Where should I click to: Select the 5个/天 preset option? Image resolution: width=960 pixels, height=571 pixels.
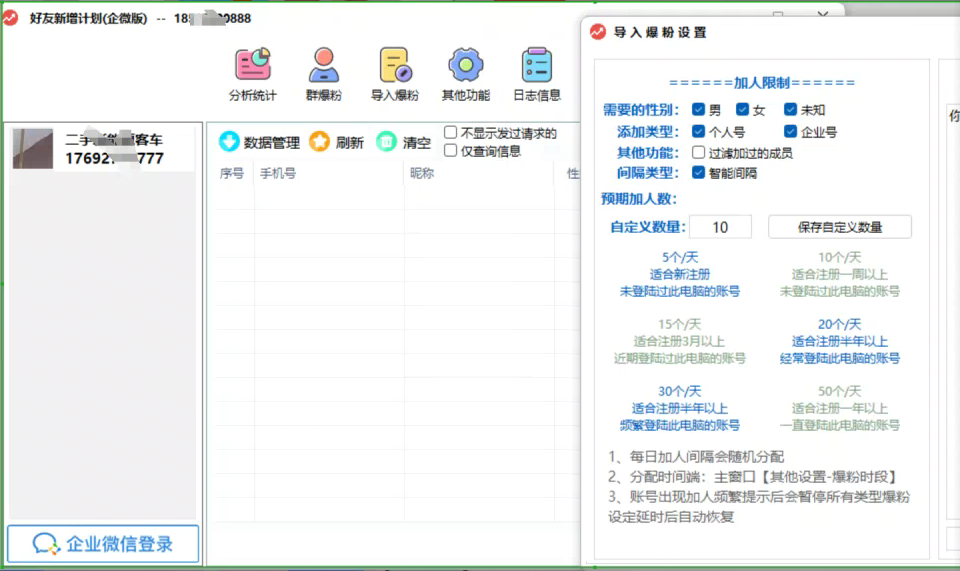coord(680,274)
